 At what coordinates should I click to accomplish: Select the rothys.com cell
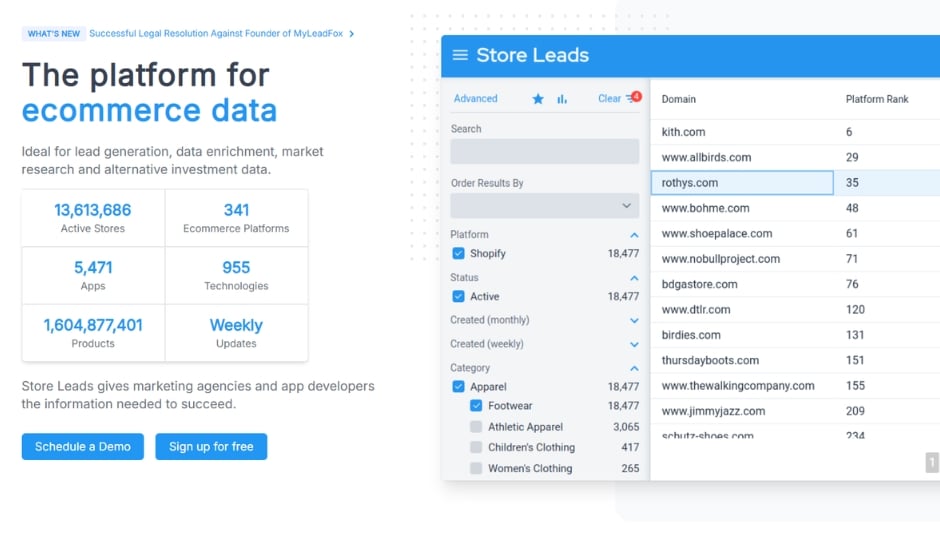742,183
